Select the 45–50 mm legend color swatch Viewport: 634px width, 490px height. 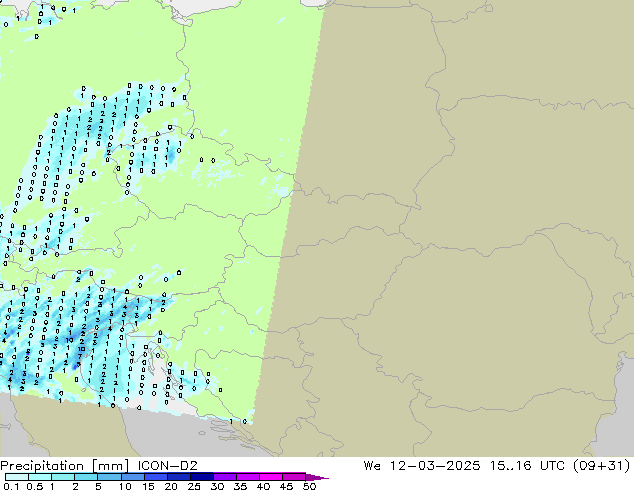(x=294, y=477)
